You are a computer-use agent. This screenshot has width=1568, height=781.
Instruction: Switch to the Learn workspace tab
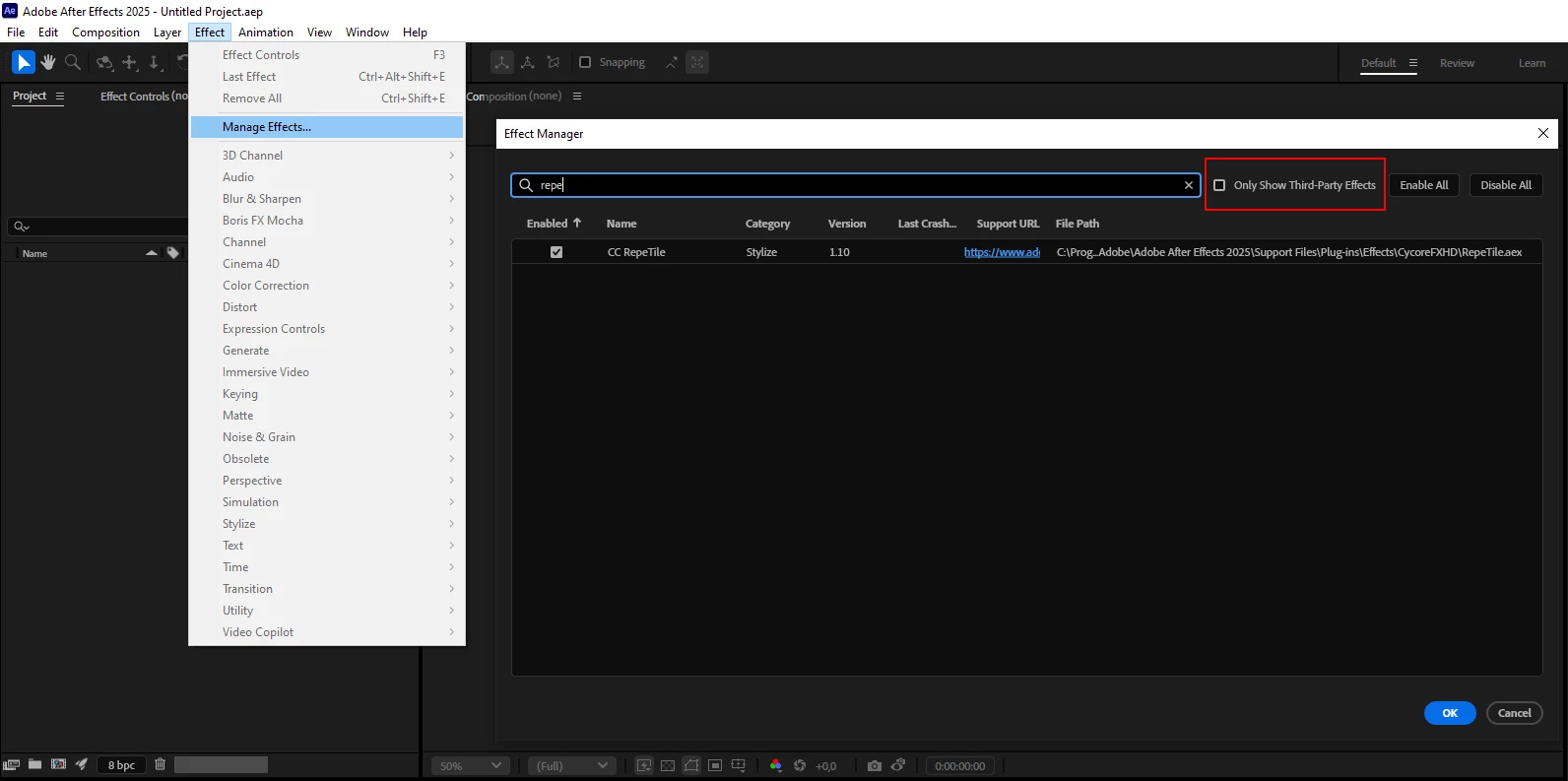click(x=1532, y=63)
